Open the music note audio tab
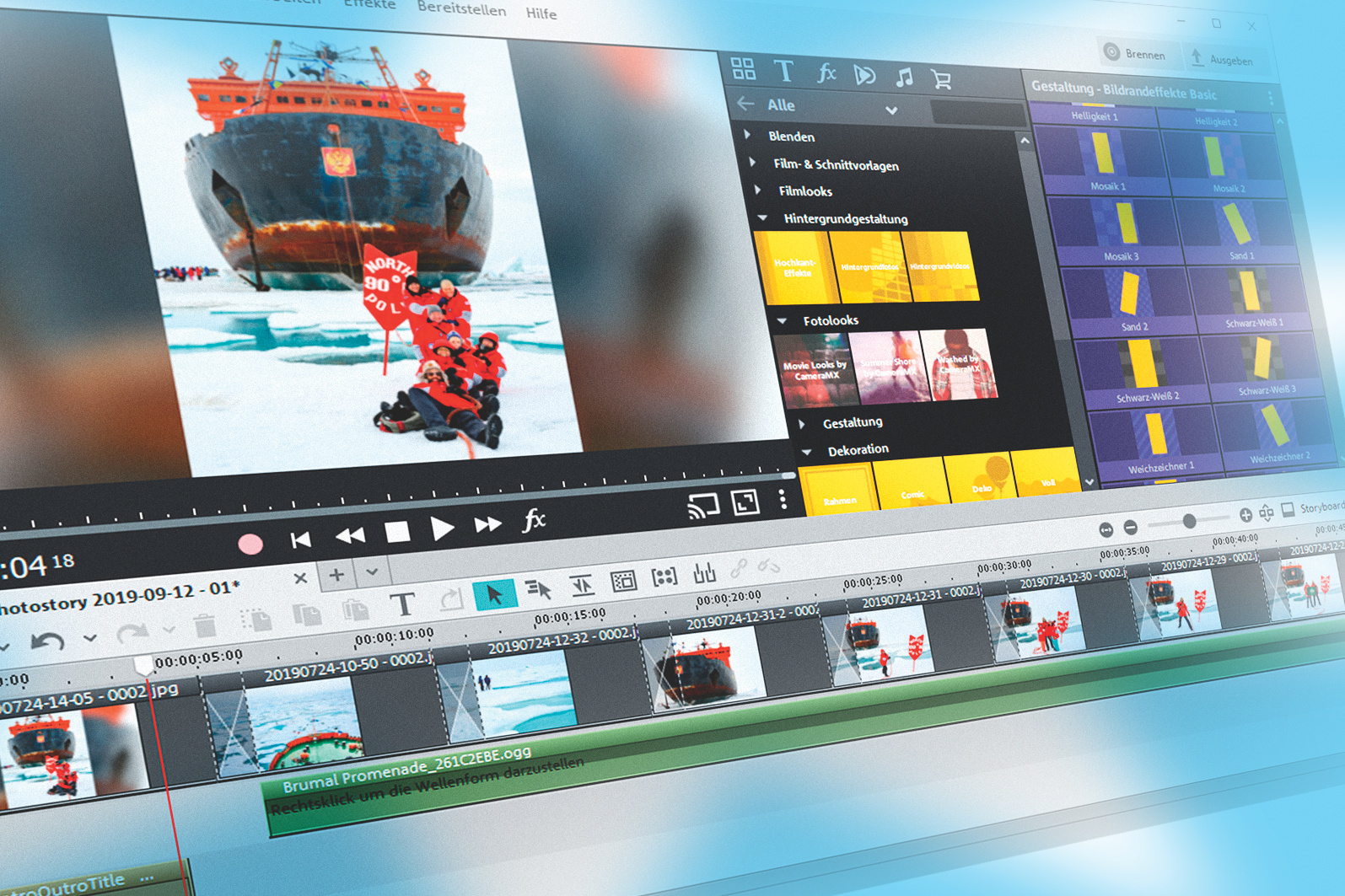Viewport: 1345px width, 896px height. (904, 78)
